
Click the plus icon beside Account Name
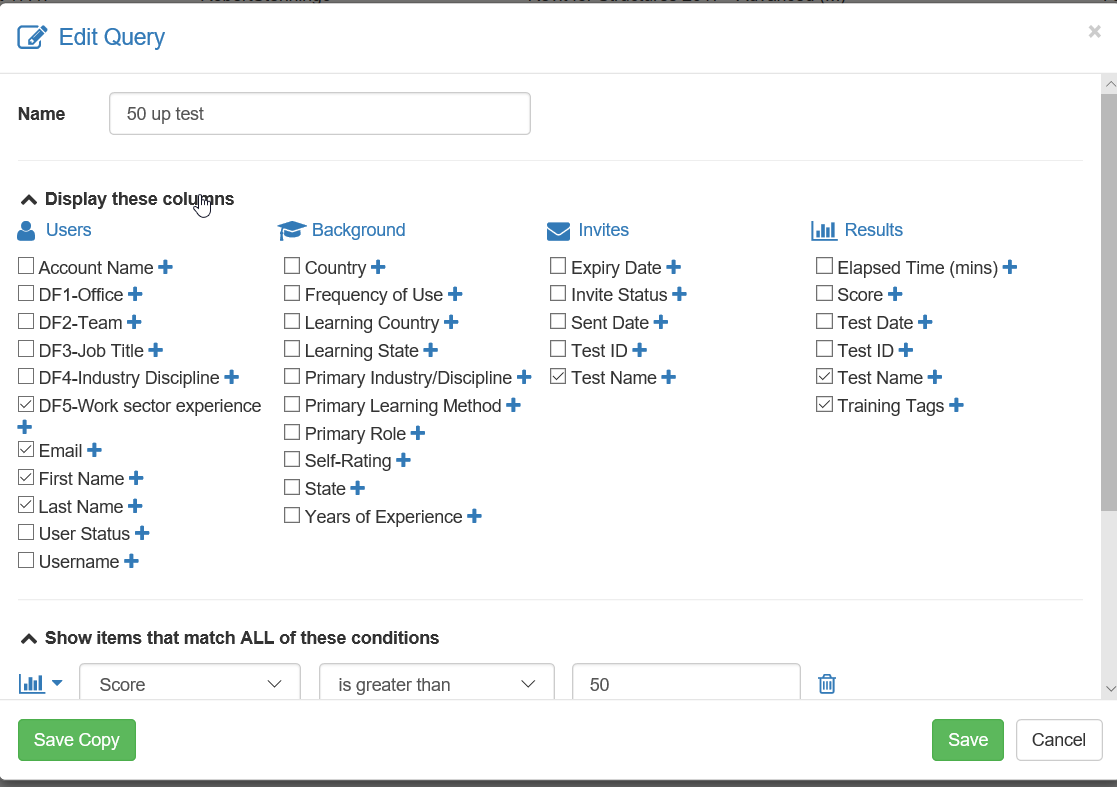coord(166,267)
